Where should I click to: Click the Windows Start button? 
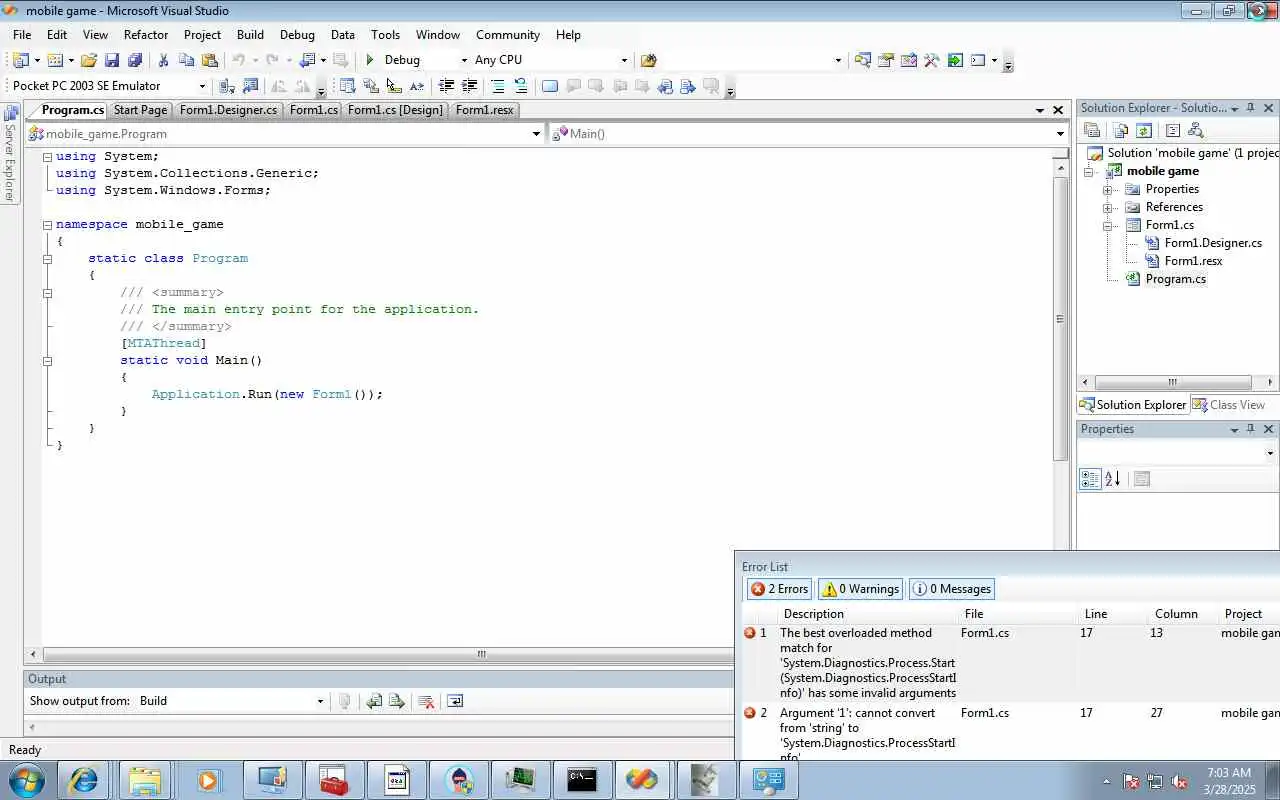pos(24,780)
